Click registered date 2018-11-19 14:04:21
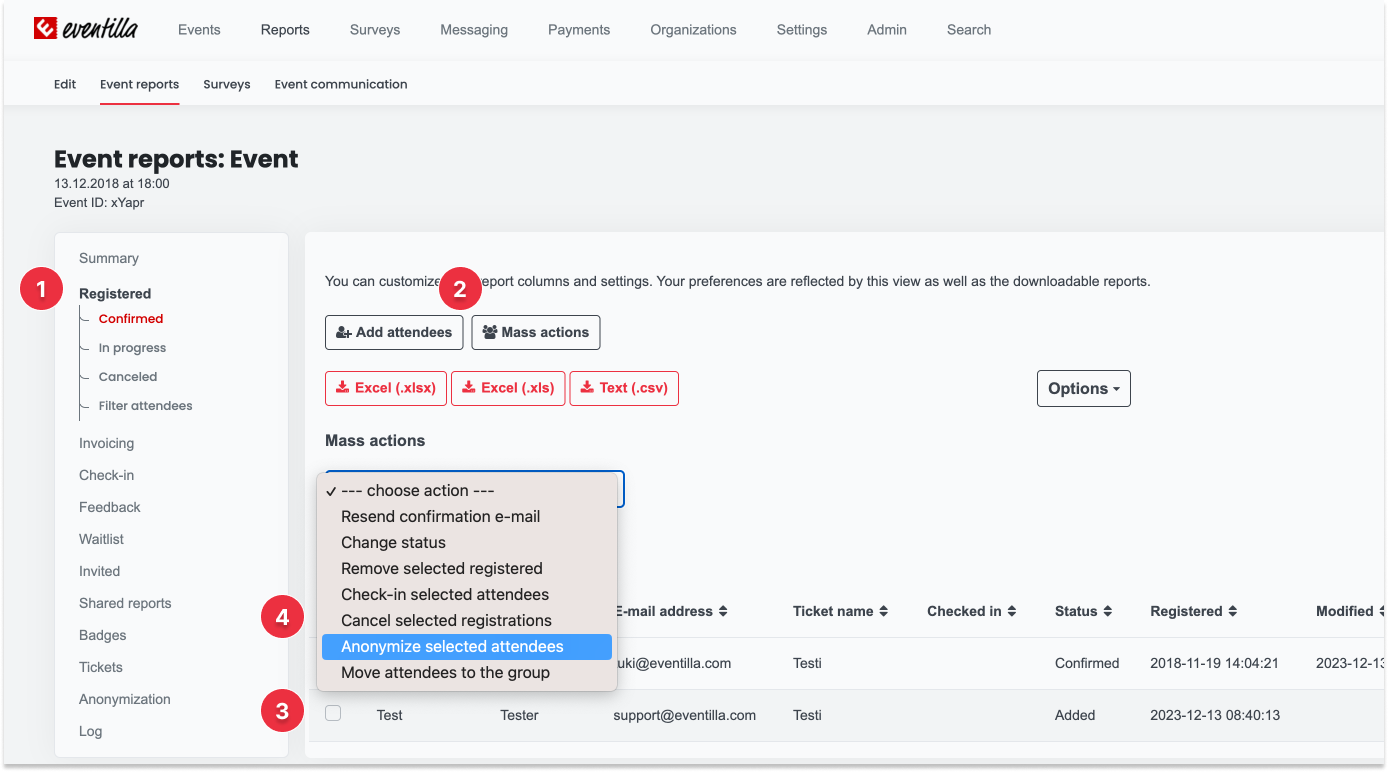 1215,663
